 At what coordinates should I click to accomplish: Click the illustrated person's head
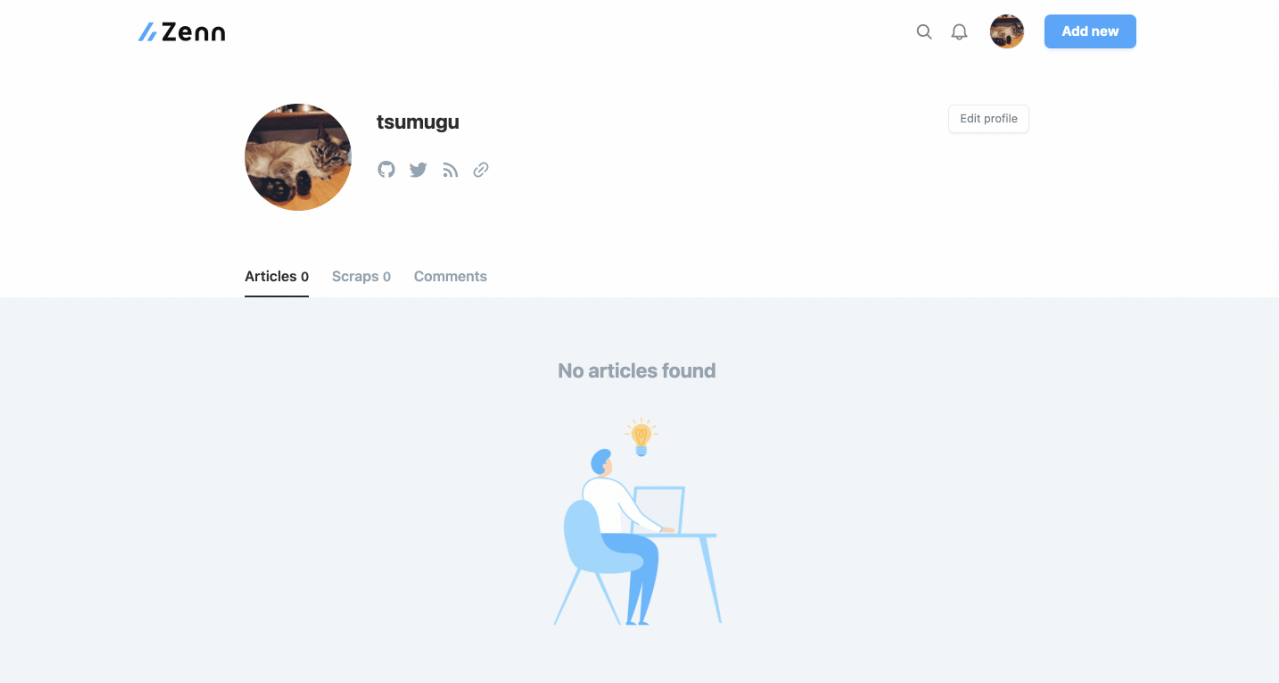[x=602, y=462]
